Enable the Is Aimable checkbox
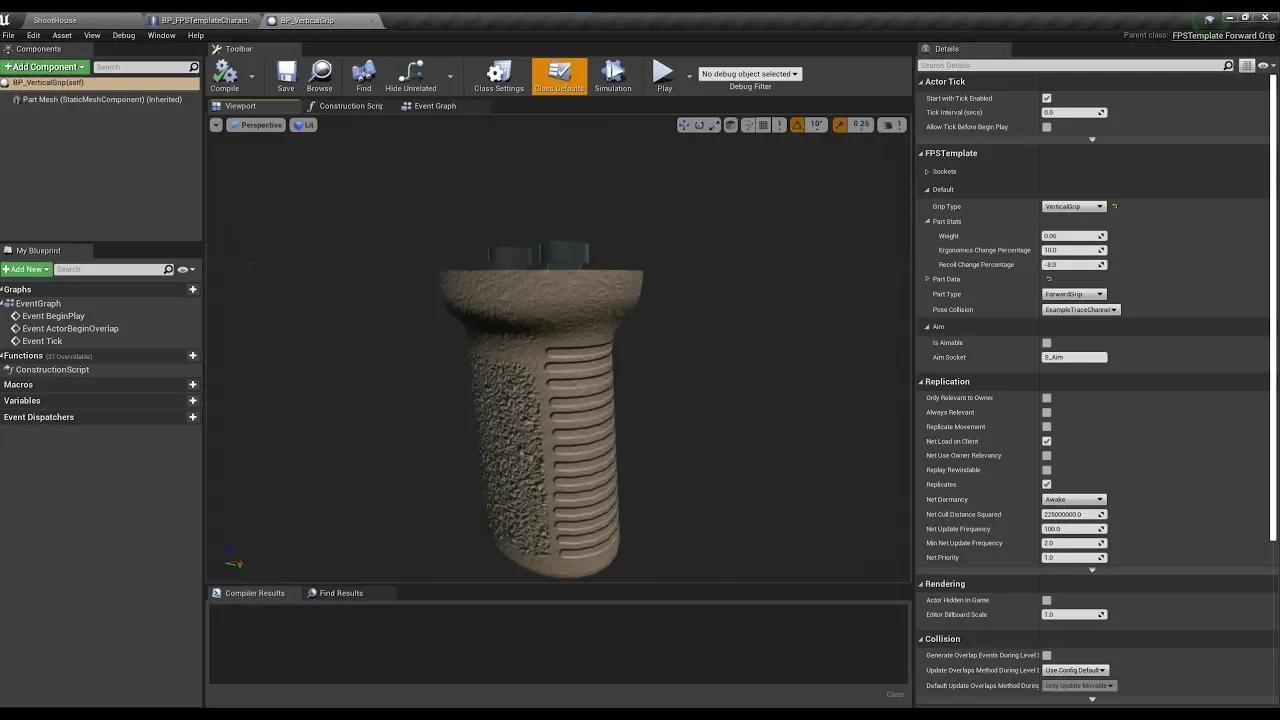 tap(1046, 342)
